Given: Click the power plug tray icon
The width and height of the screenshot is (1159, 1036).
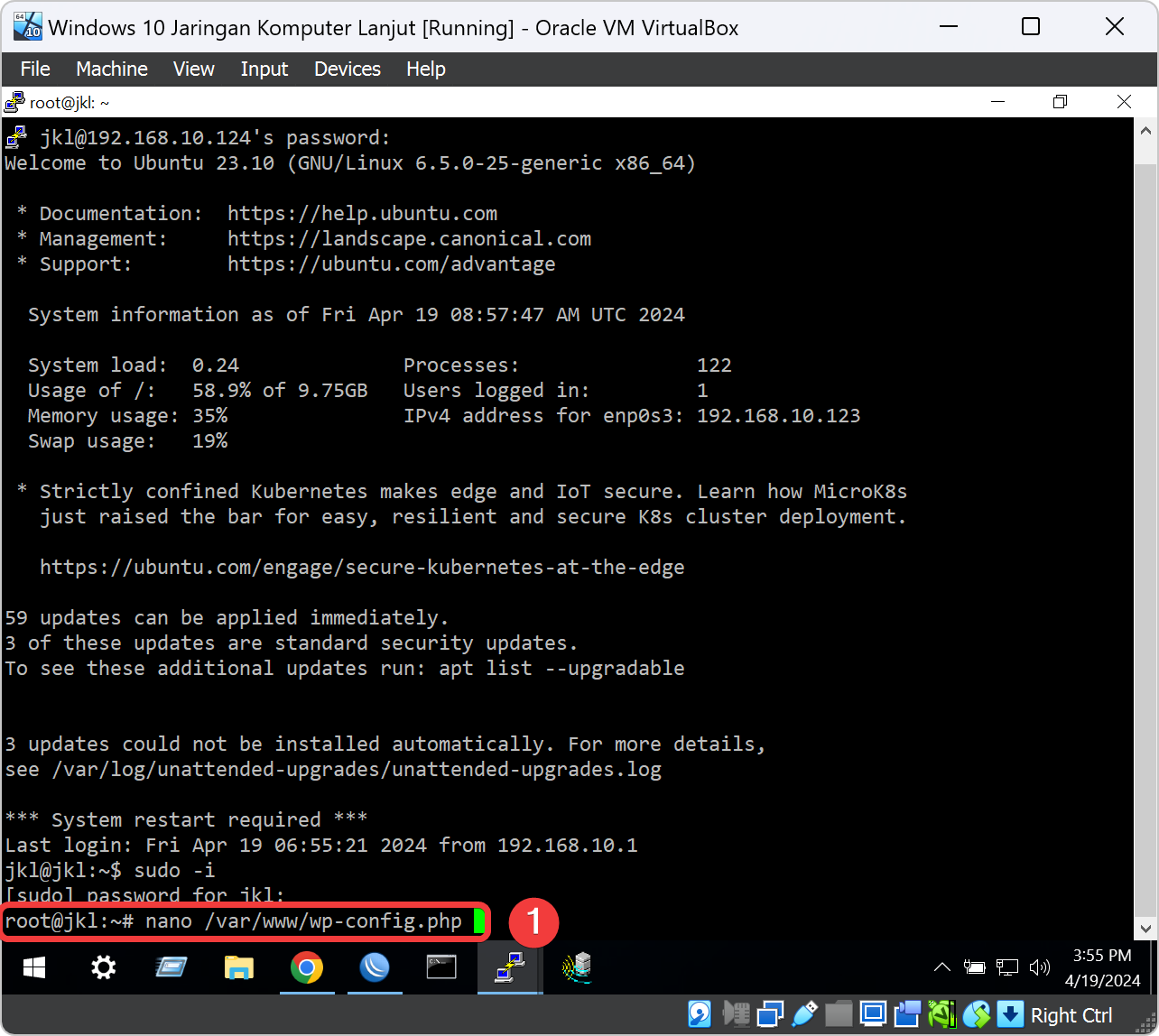Looking at the screenshot, I should [x=974, y=968].
